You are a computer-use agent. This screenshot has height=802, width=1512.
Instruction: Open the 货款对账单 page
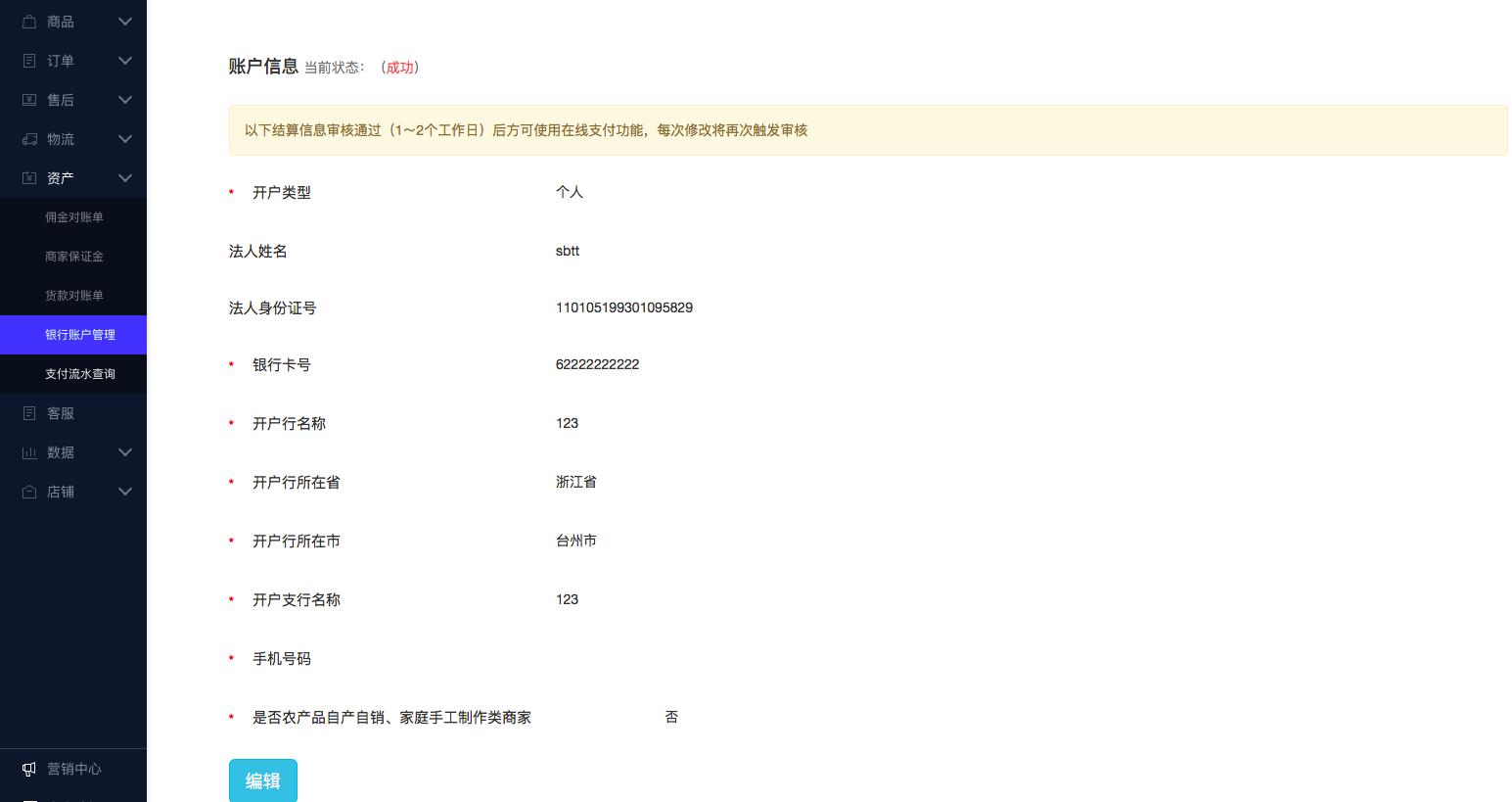tap(74, 295)
